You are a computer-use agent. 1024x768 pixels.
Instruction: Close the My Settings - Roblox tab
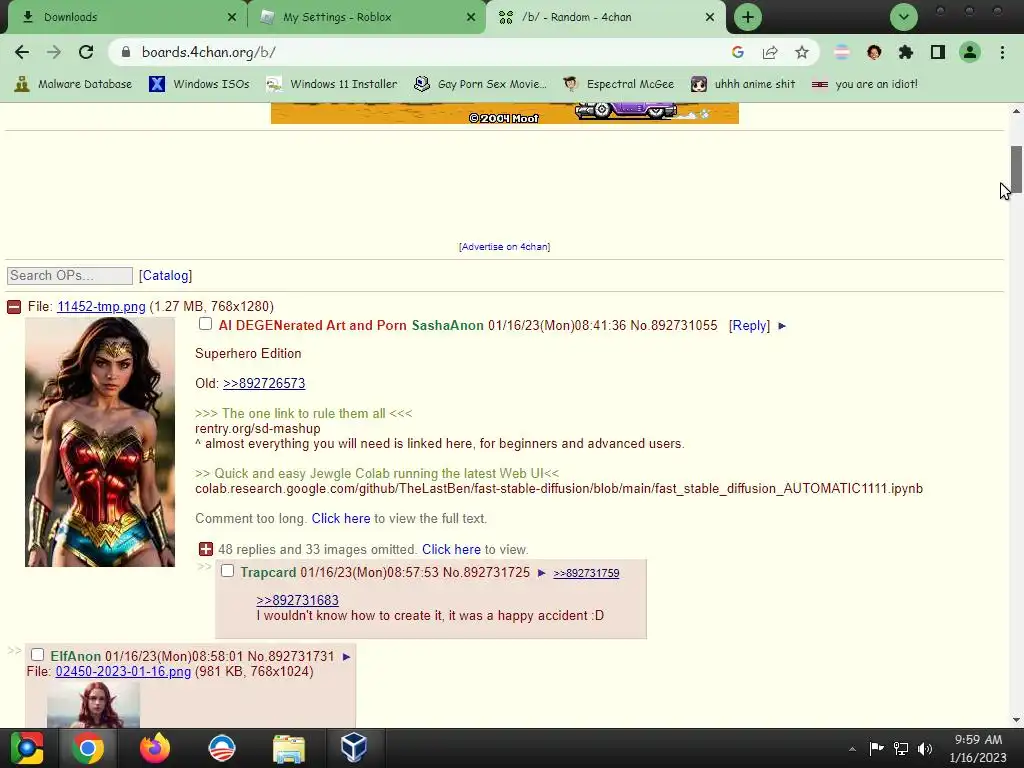(471, 17)
